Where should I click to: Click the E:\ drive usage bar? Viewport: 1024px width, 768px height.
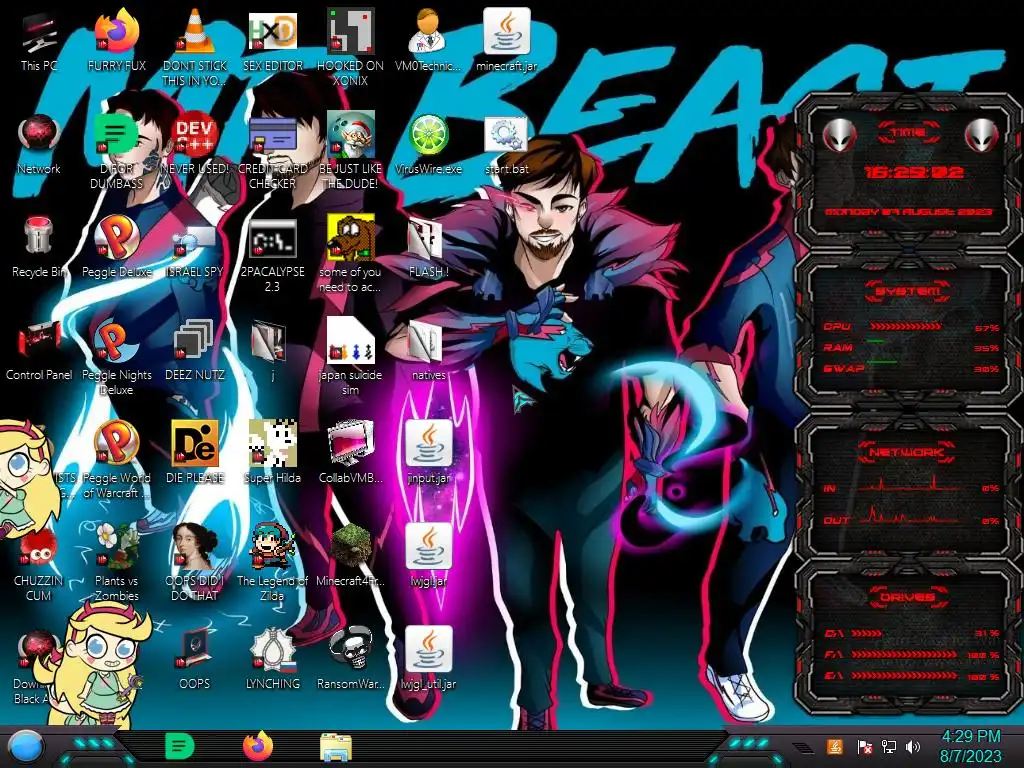coord(904,676)
